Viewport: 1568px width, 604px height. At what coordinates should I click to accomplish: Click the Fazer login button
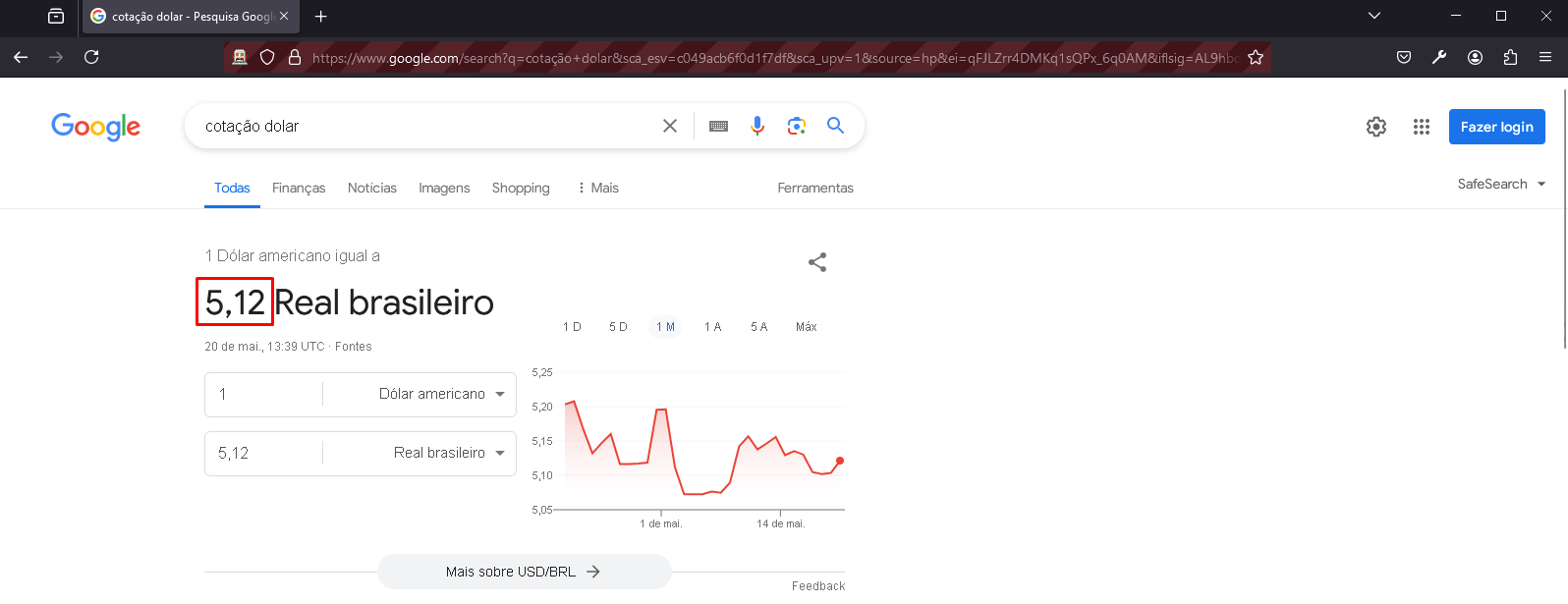[1497, 127]
